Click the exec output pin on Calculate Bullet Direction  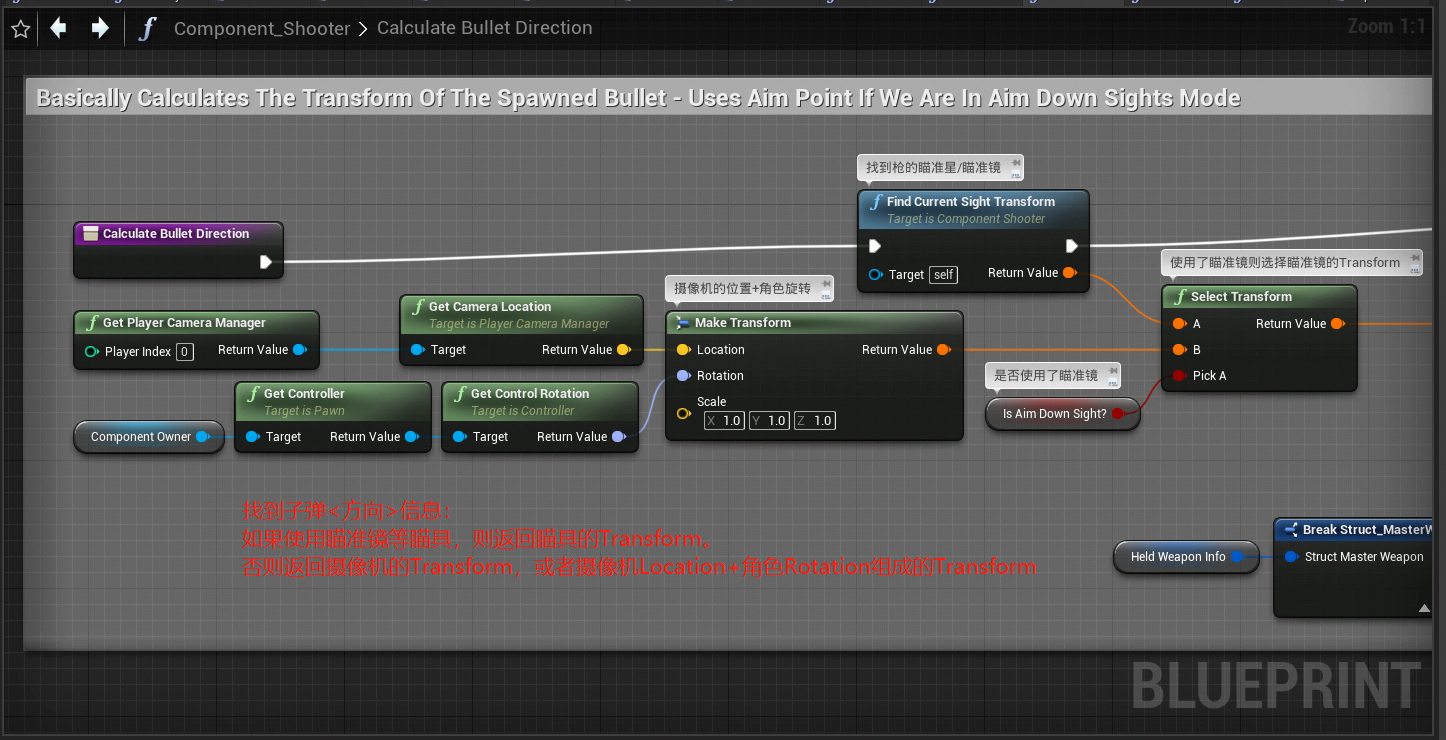(267, 263)
